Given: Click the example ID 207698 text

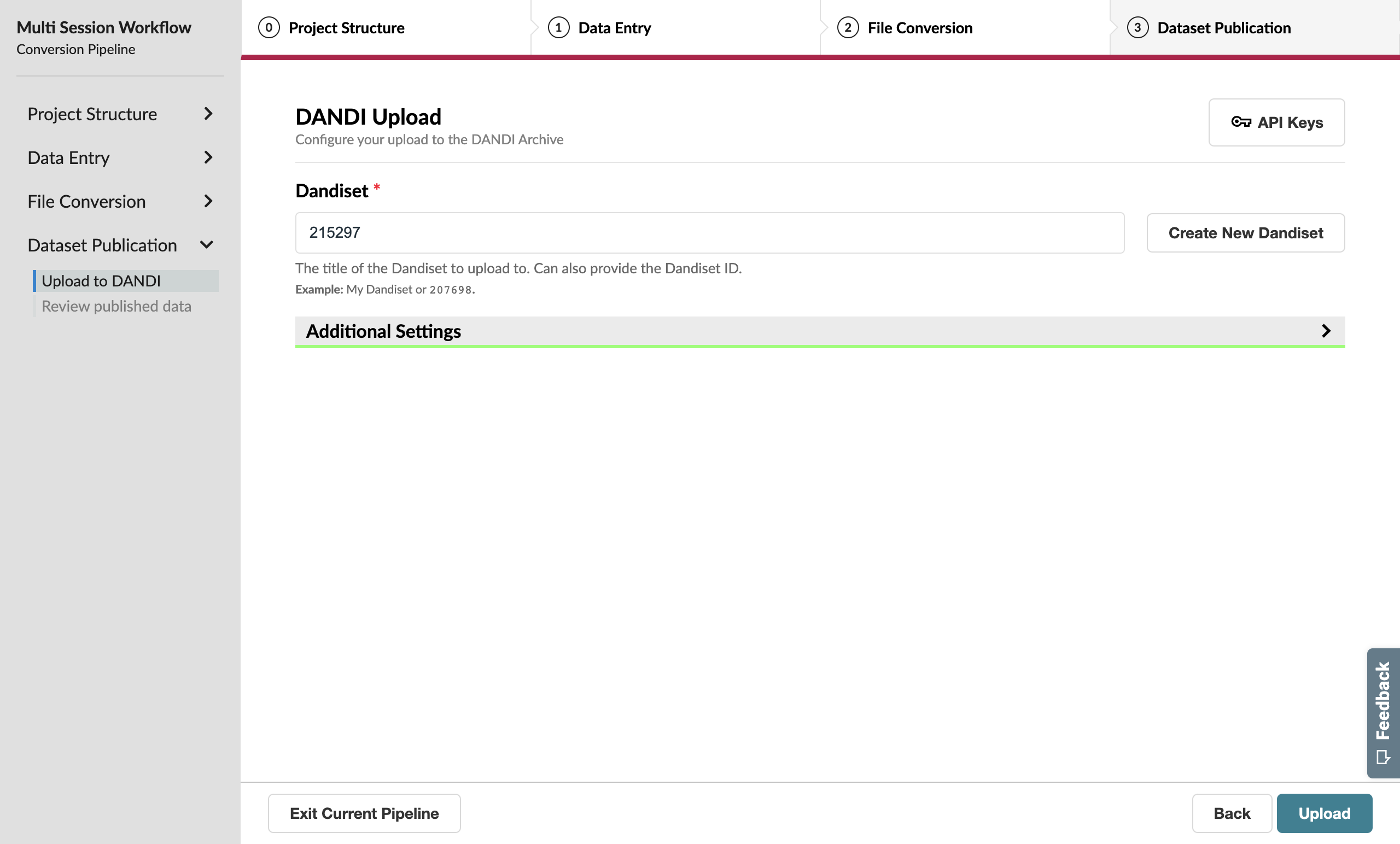Looking at the screenshot, I should 451,290.
